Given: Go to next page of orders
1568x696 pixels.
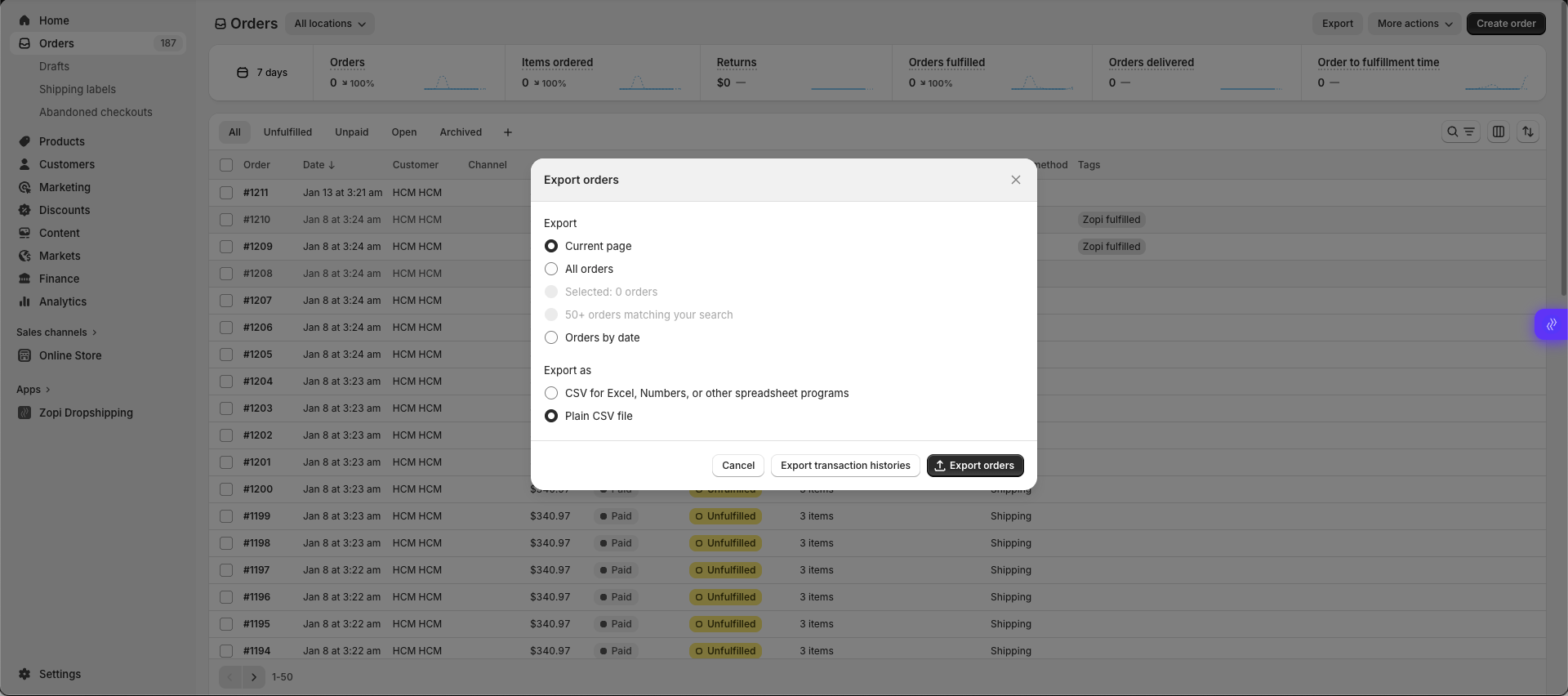Looking at the screenshot, I should coord(254,677).
